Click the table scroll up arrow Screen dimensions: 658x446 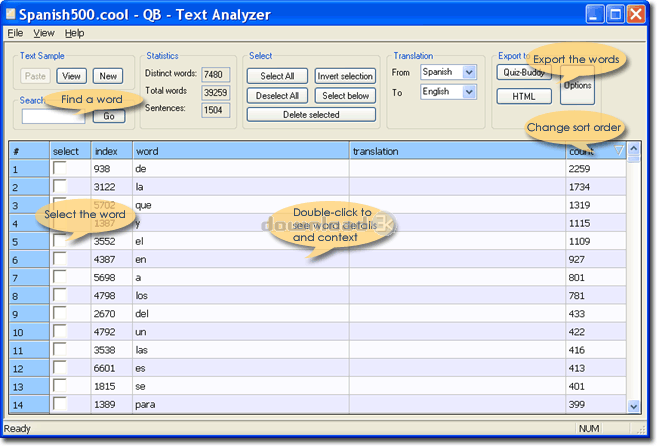coord(634,148)
